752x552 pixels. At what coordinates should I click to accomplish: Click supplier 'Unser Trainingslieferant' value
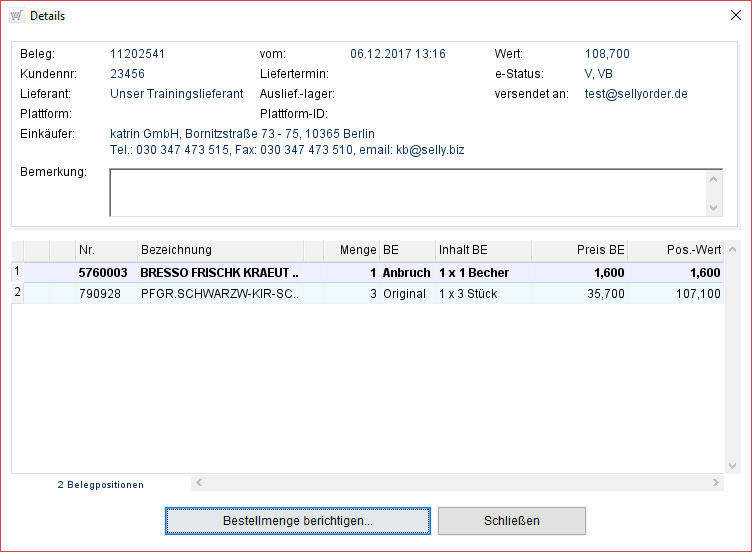(176, 94)
